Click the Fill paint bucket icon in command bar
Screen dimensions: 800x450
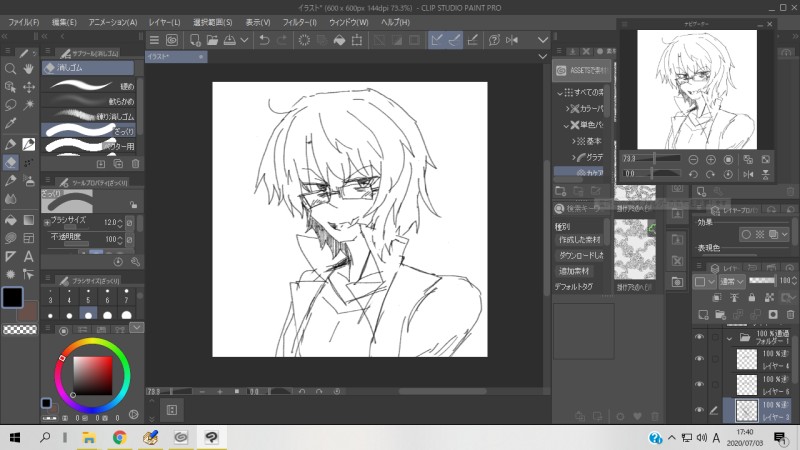click(339, 40)
